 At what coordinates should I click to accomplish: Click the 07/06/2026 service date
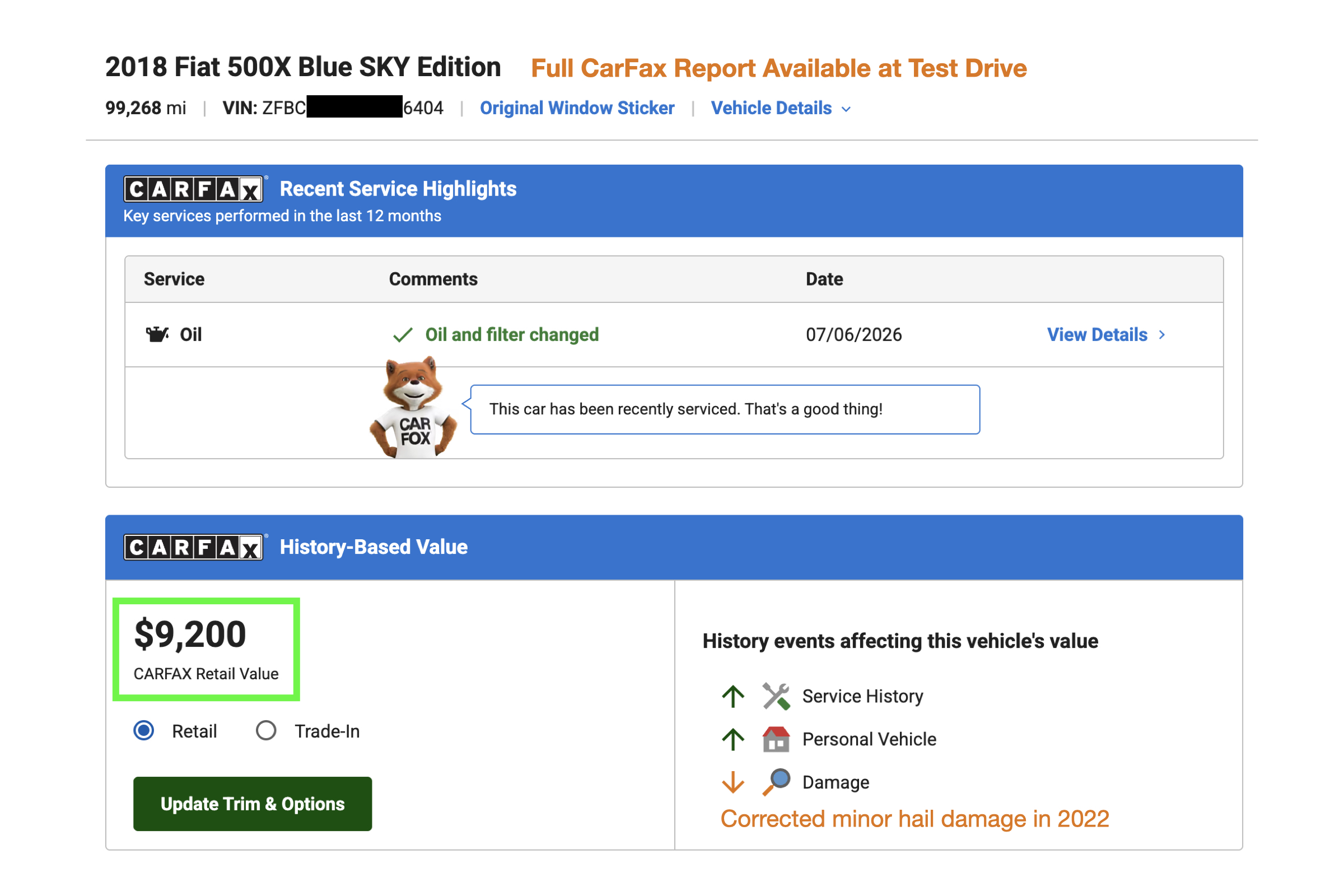(x=853, y=335)
